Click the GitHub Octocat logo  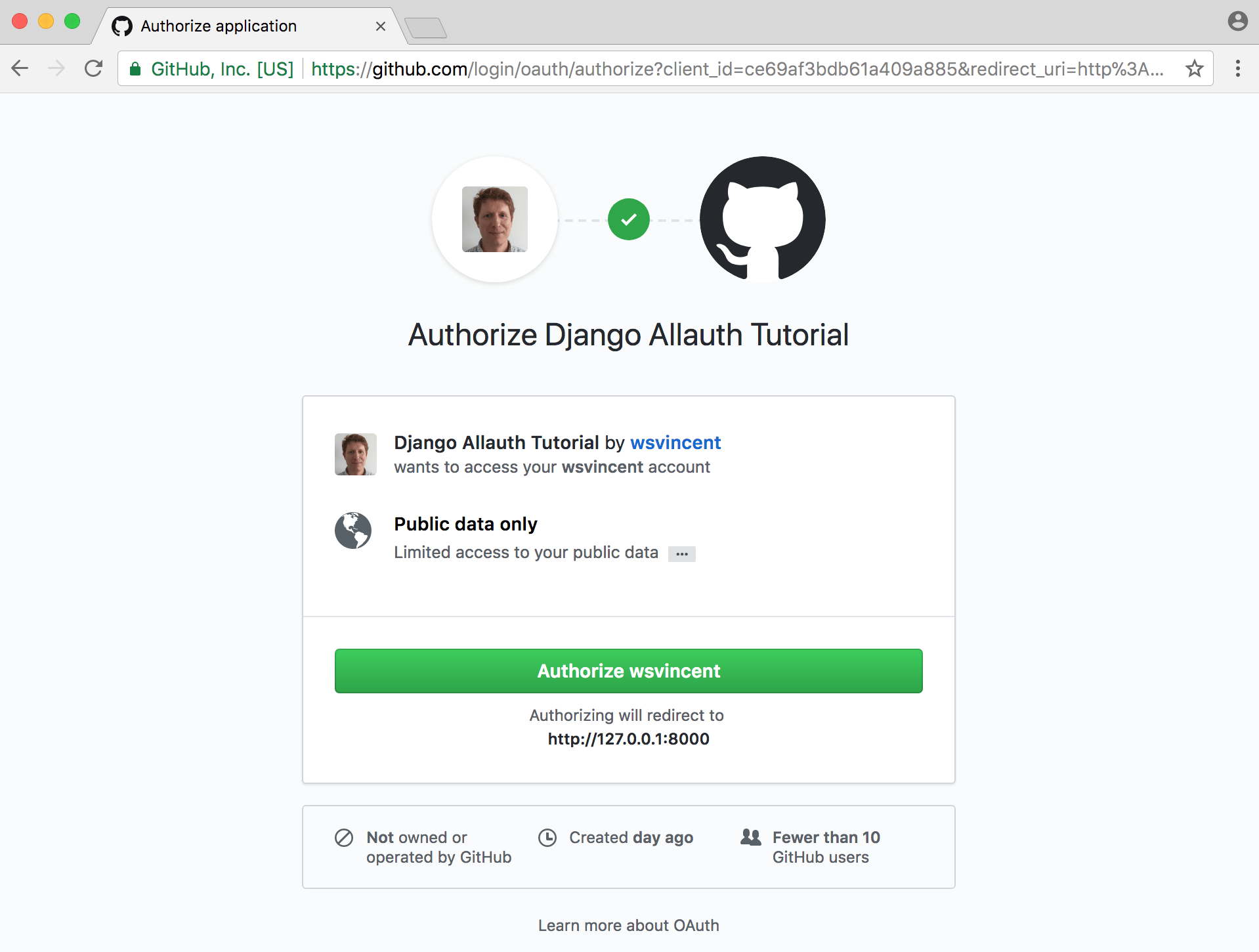(x=762, y=219)
